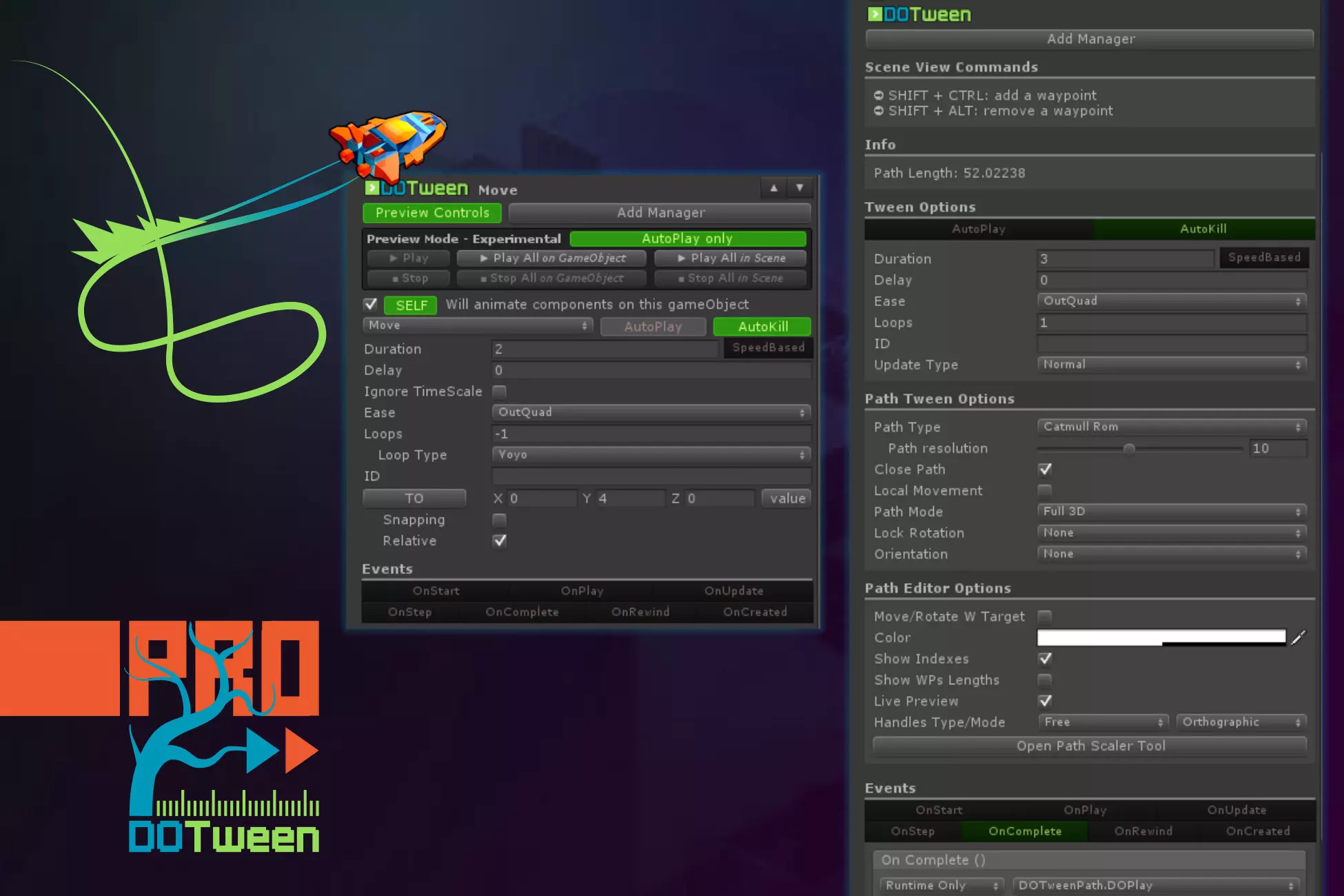Image resolution: width=1344 pixels, height=896 pixels.
Task: Select the color eyedropper icon in Path Editor Options
Action: click(x=1299, y=638)
